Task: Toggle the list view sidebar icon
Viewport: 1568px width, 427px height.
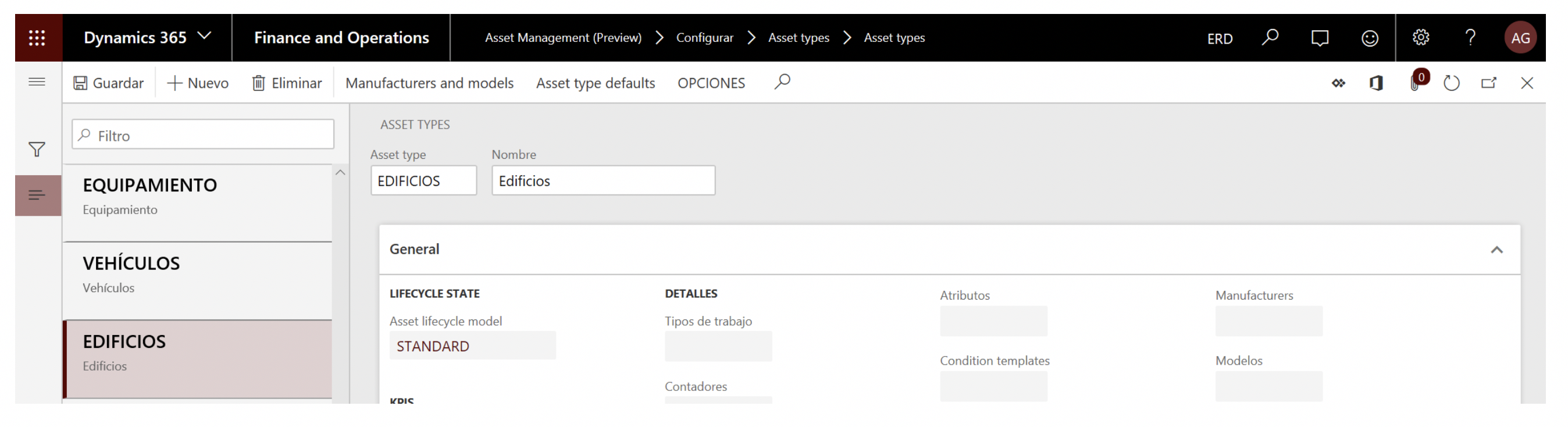Action: [x=38, y=195]
